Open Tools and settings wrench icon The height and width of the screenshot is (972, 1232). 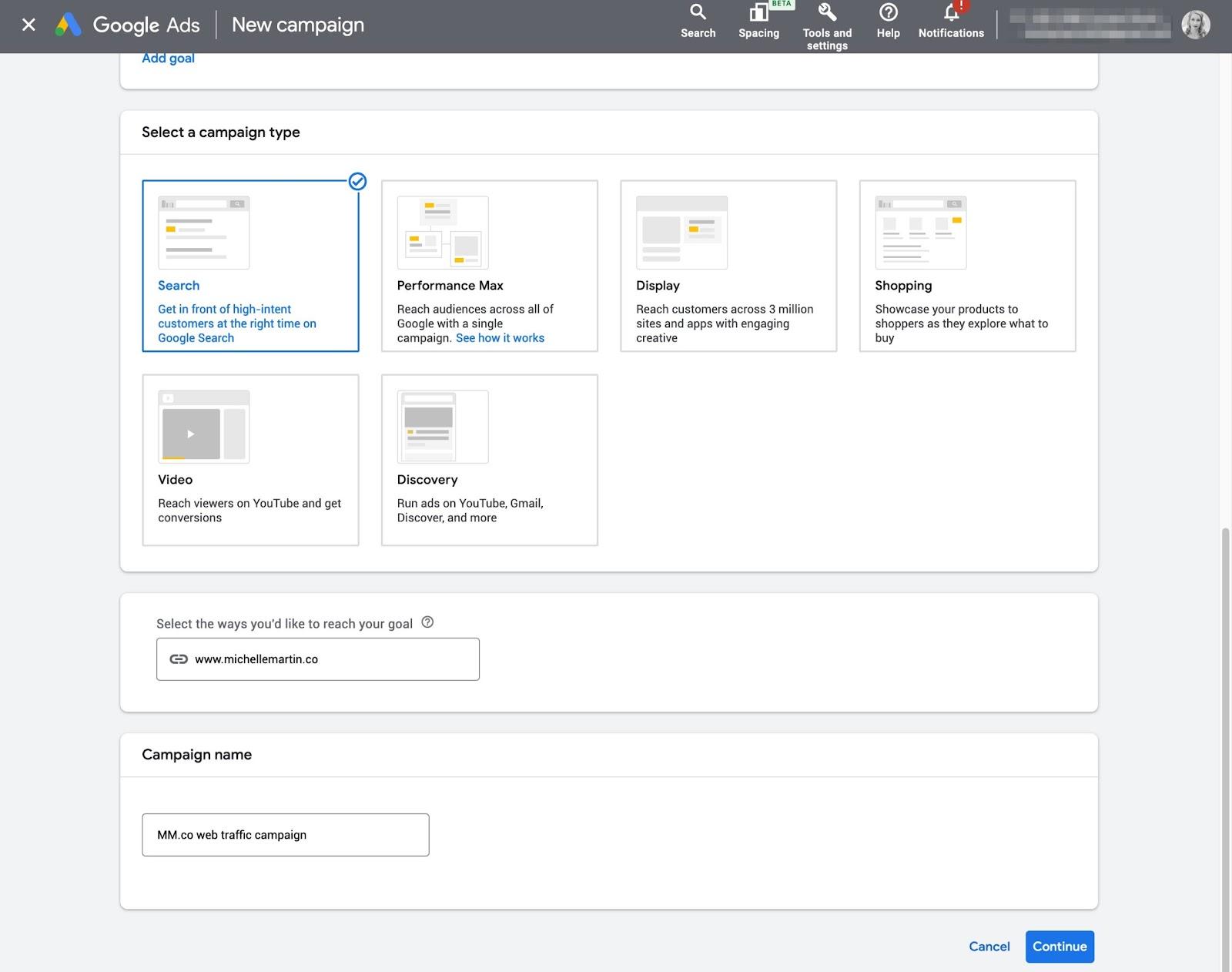[x=827, y=12]
